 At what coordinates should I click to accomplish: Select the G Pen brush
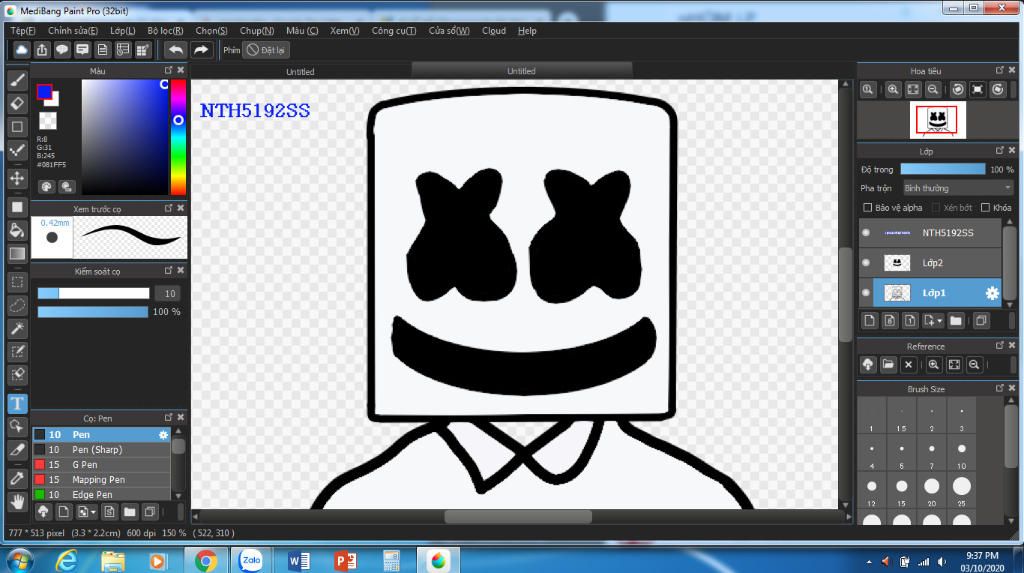(101, 465)
